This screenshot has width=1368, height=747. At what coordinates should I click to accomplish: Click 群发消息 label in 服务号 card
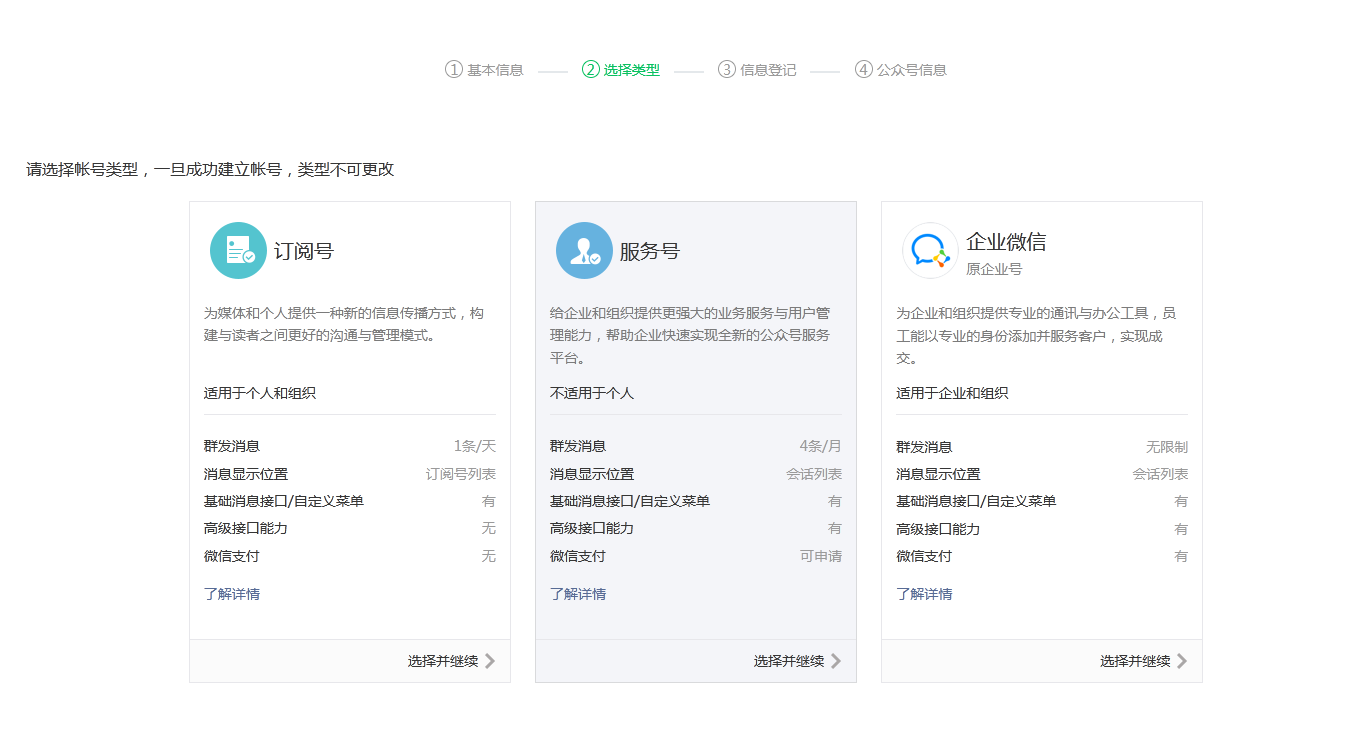578,447
